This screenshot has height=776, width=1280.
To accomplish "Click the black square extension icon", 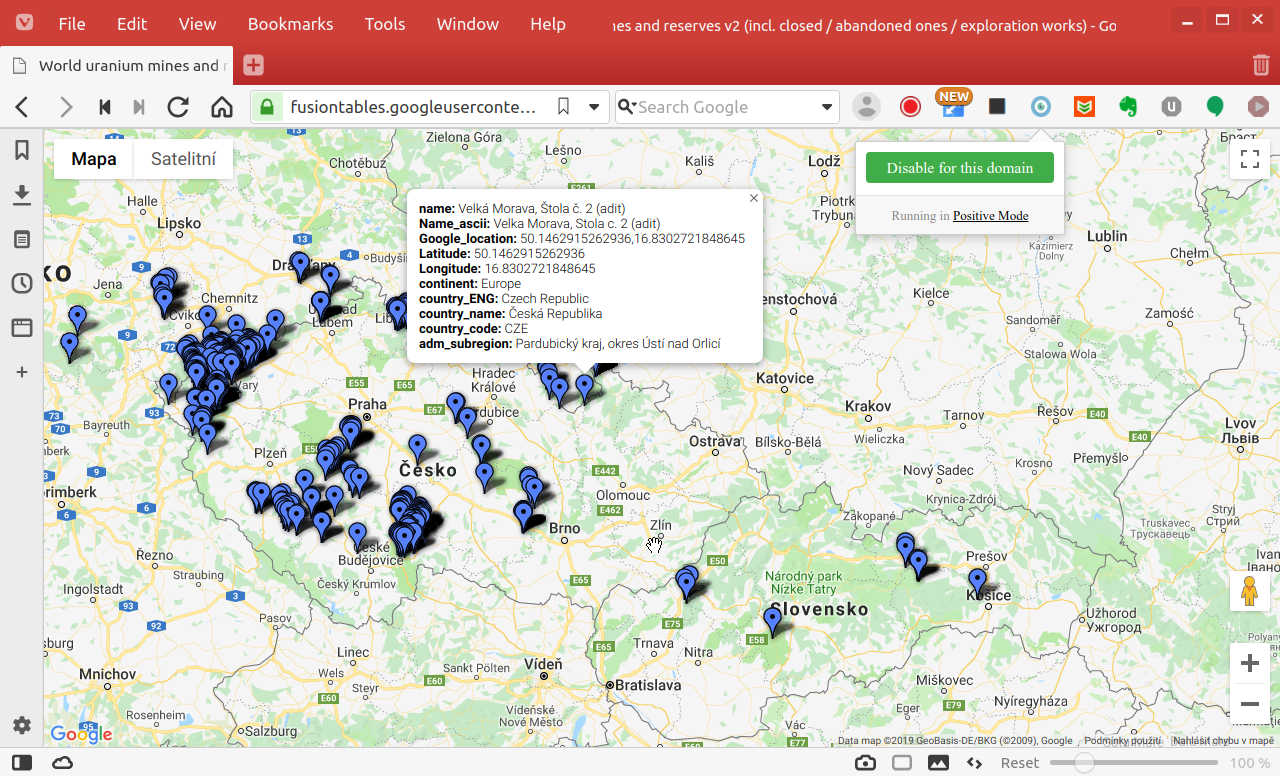I will (x=997, y=107).
